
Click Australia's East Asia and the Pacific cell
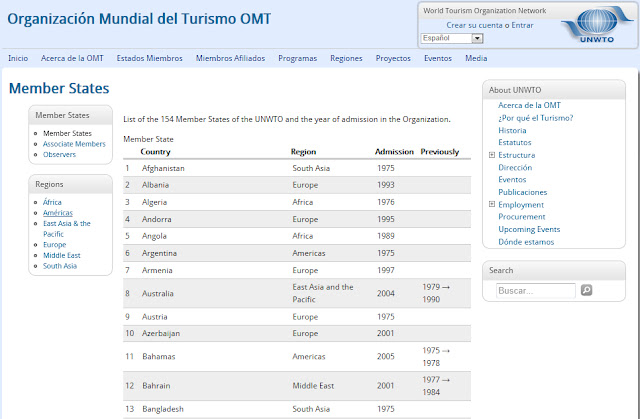pos(323,293)
